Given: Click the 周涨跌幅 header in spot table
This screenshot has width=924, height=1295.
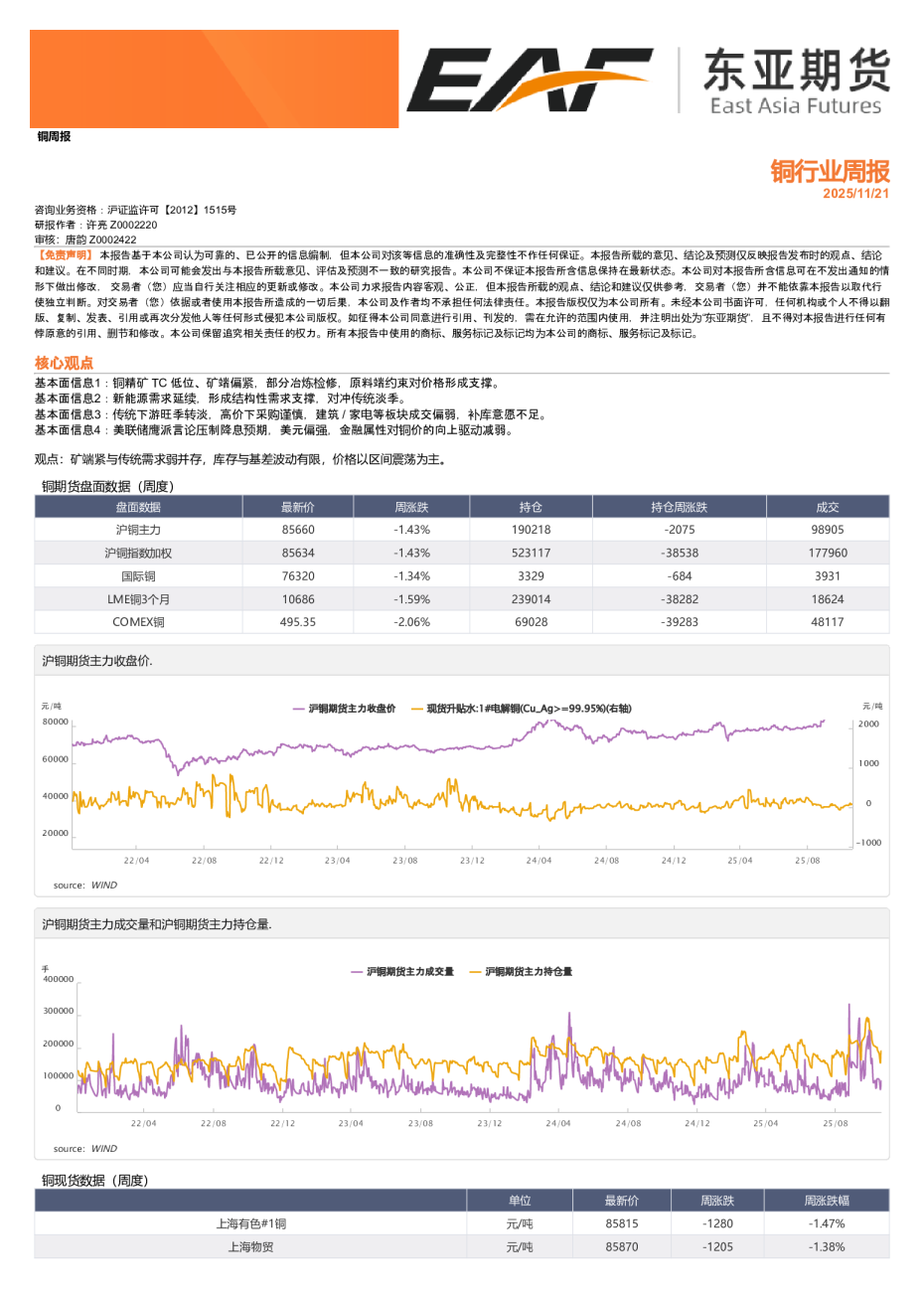Looking at the screenshot, I should 826,1201.
